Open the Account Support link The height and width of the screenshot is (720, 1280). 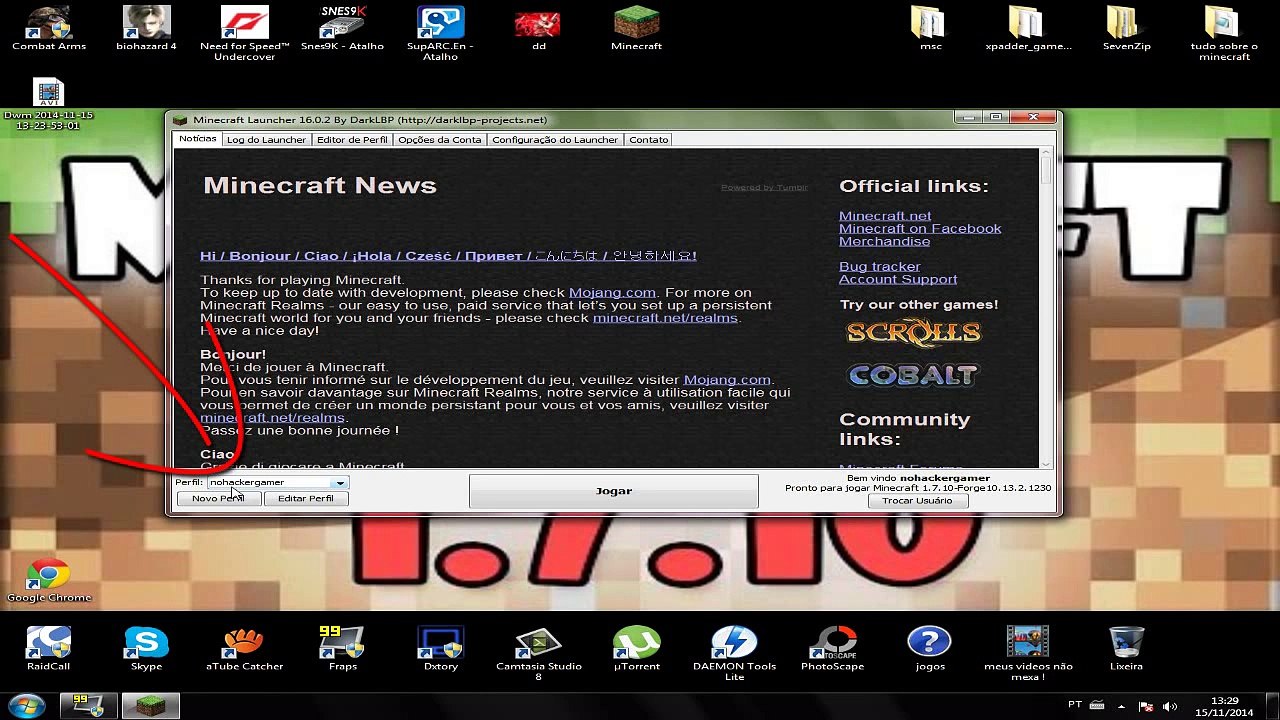898,279
